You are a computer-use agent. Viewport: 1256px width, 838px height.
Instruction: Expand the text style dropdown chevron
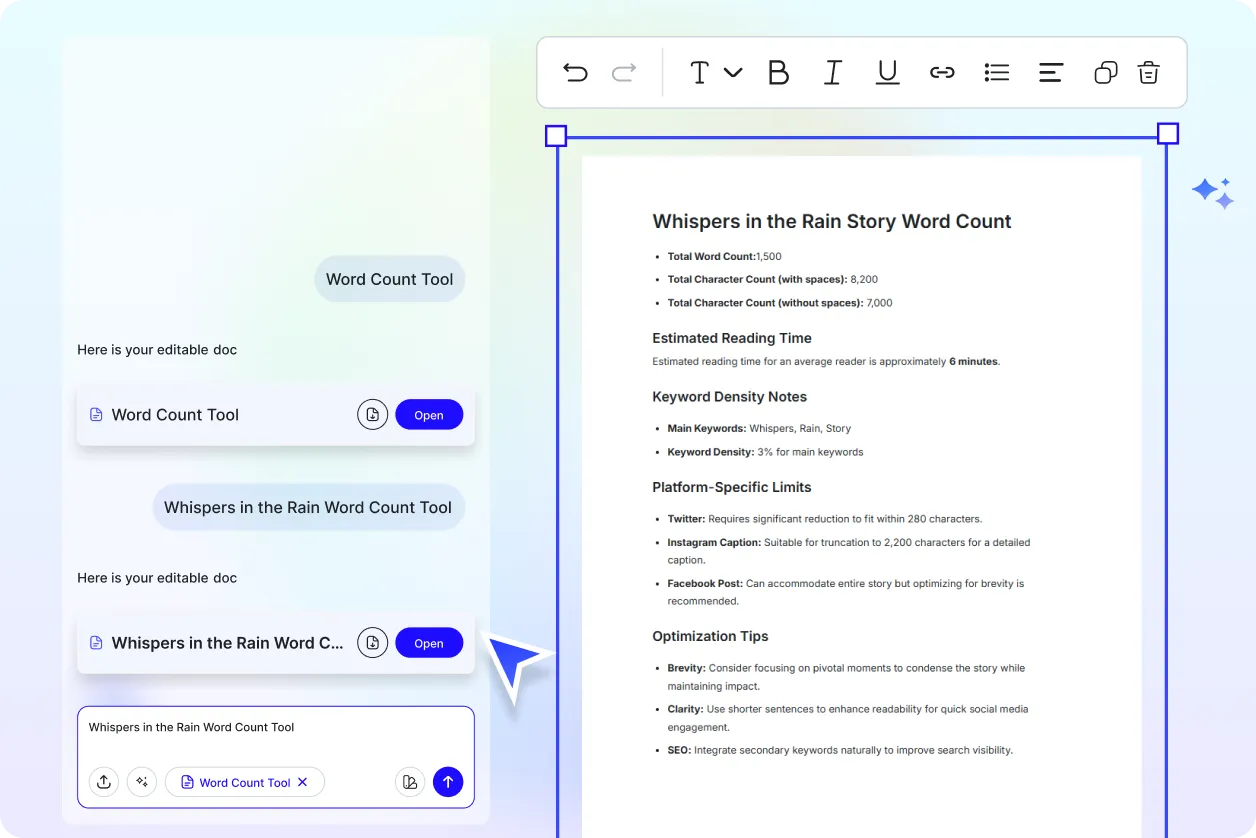click(x=733, y=72)
